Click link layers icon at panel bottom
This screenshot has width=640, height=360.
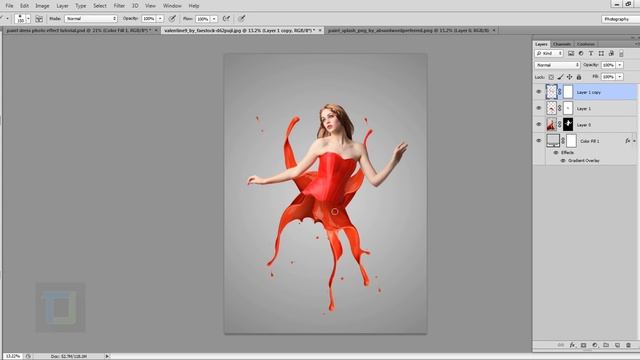click(561, 345)
